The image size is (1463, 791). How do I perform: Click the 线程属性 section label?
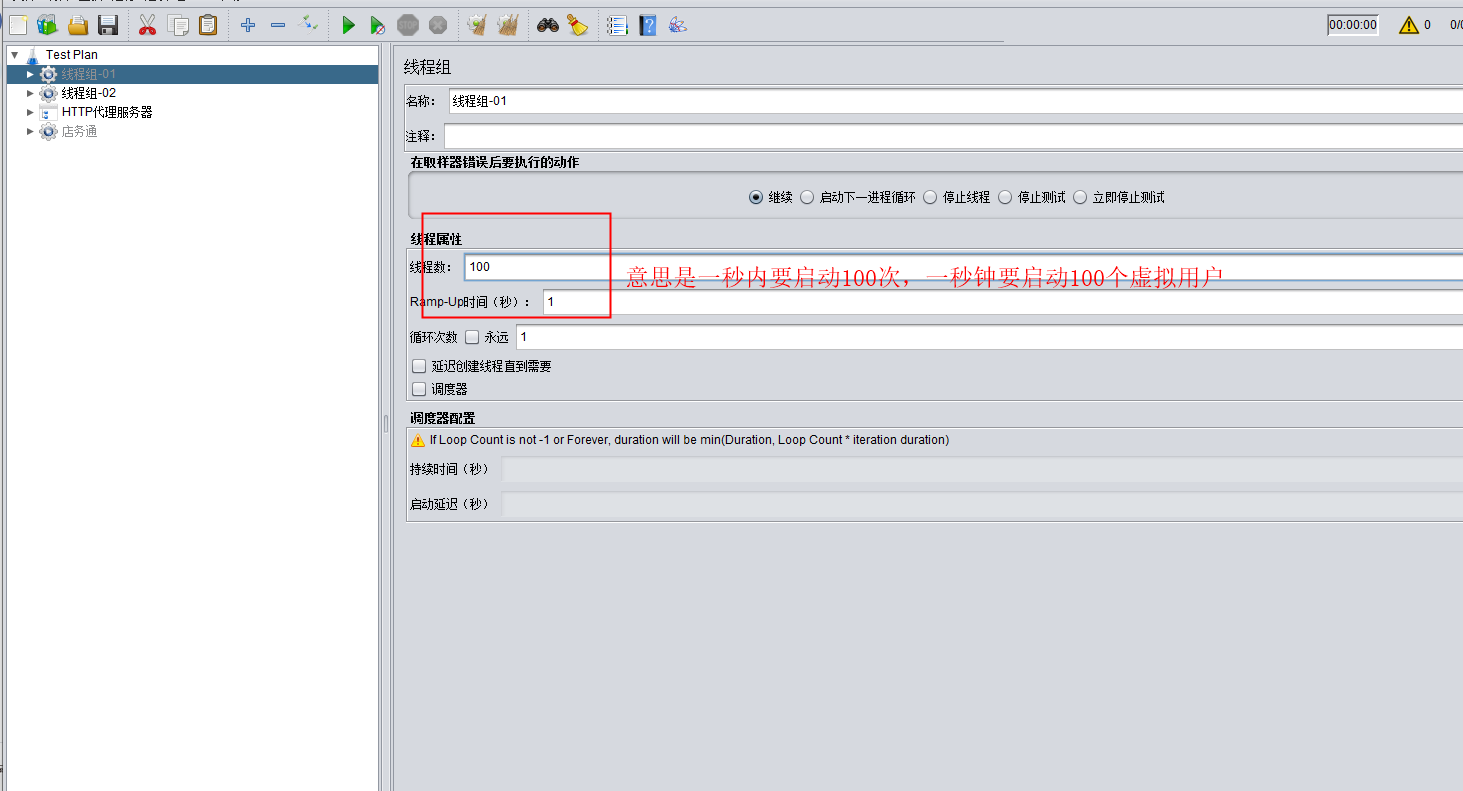pyautogui.click(x=436, y=239)
